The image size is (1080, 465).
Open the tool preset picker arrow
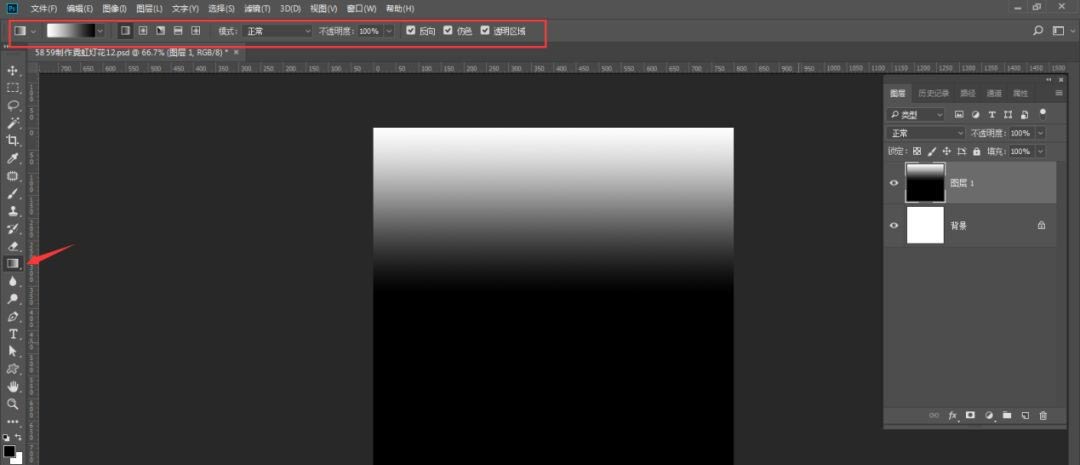point(33,31)
